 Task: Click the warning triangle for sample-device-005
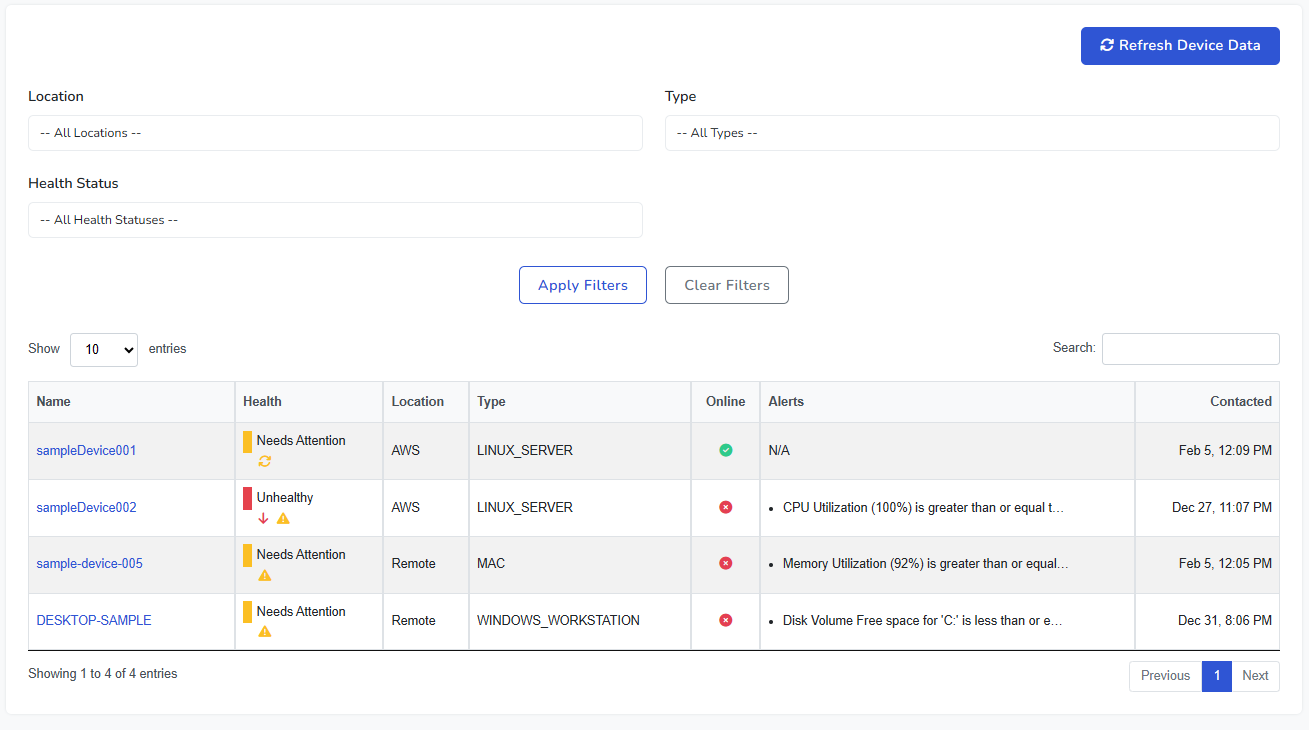click(x=265, y=575)
